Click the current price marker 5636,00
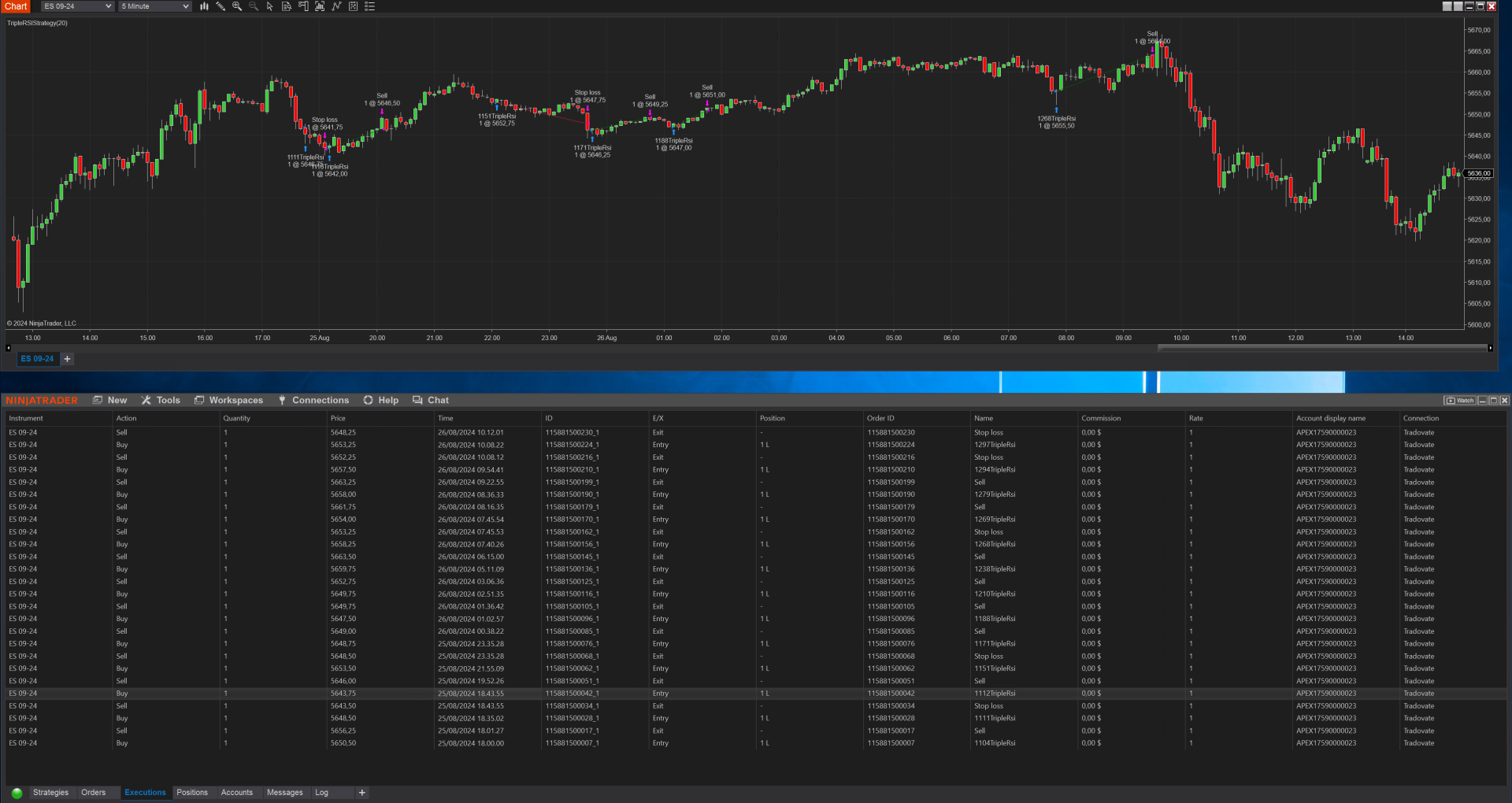1512x803 pixels. coord(1478,173)
